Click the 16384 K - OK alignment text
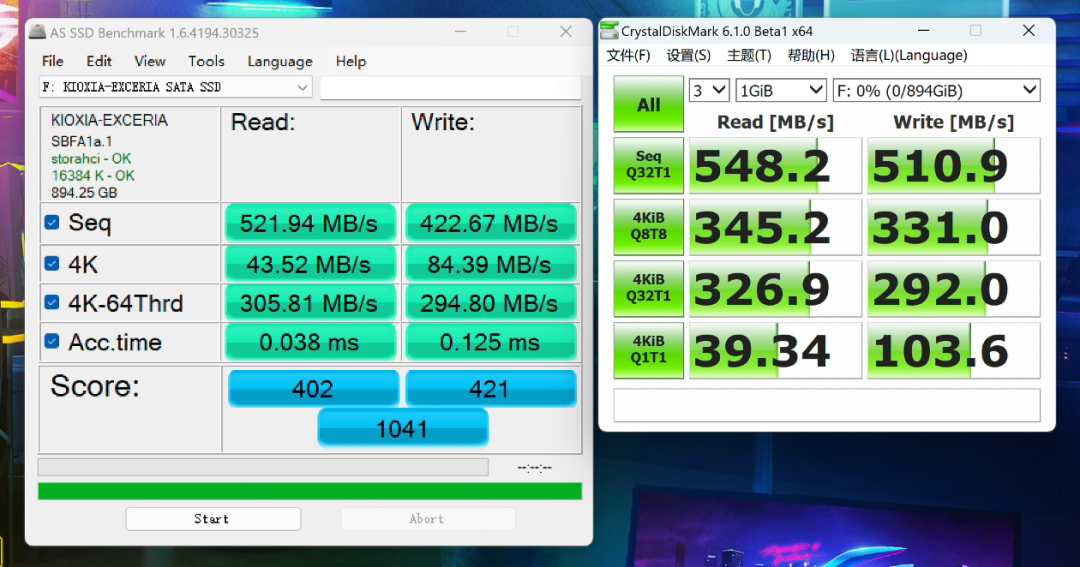Screen dimensions: 1080x567 click(93, 176)
